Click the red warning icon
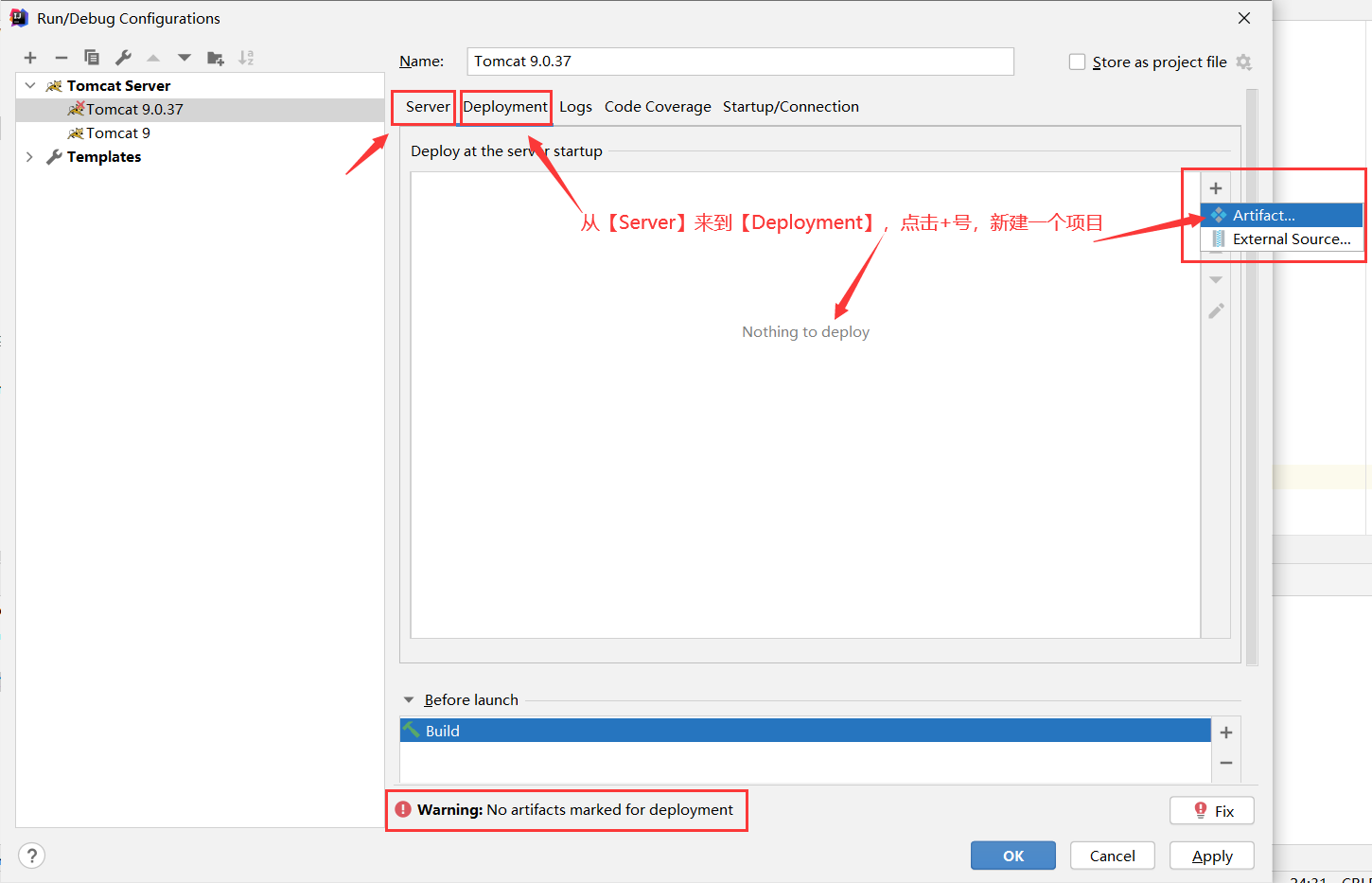 pyautogui.click(x=403, y=809)
